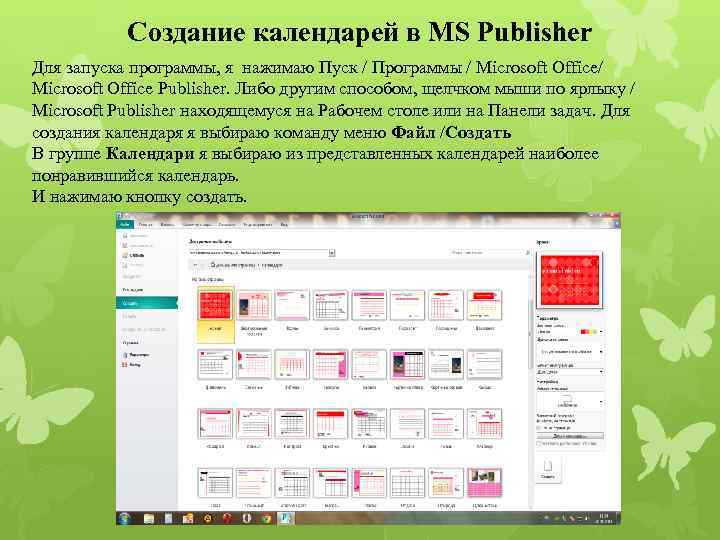
Task: Open the Макет страницы ribbon tab
Action: (197, 225)
